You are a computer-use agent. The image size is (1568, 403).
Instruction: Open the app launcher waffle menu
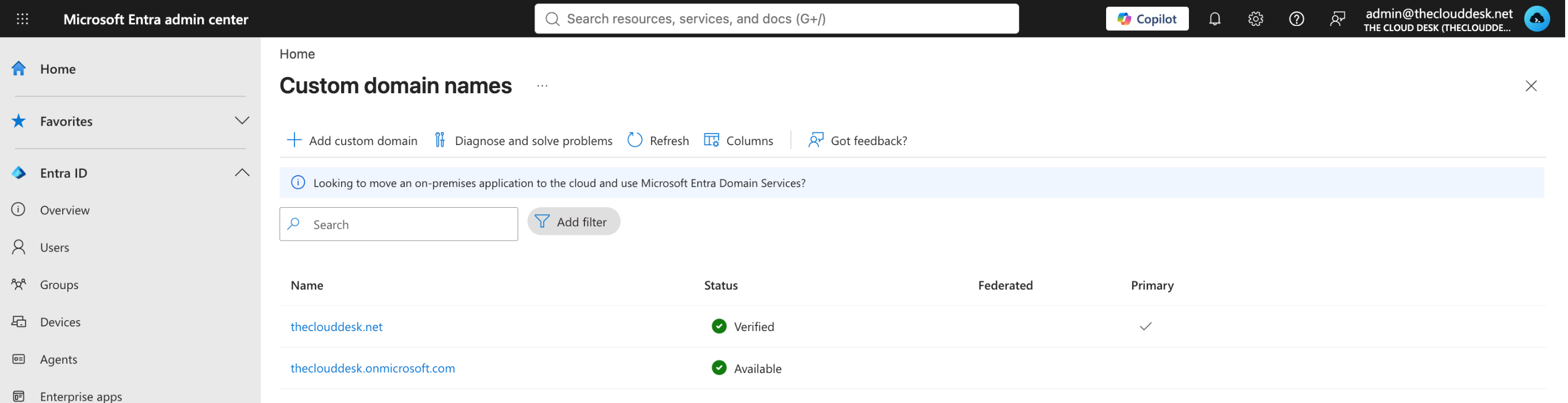pos(22,19)
